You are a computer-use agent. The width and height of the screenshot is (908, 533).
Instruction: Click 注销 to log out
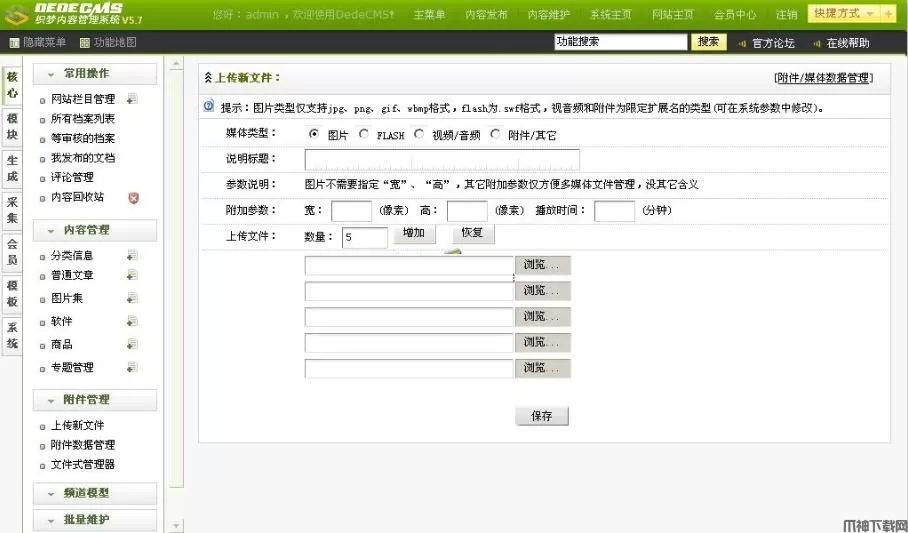tap(786, 14)
